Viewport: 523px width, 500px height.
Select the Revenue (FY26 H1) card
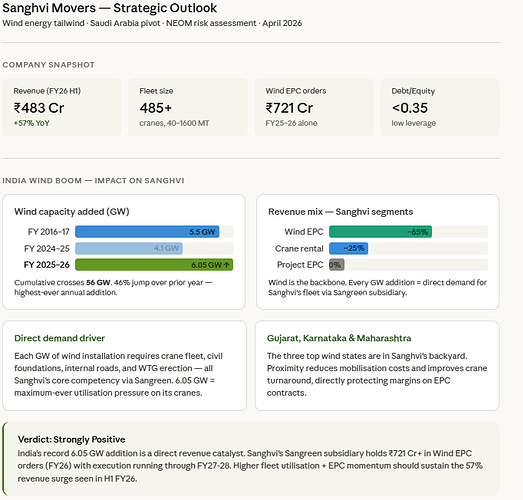[x=62, y=107]
